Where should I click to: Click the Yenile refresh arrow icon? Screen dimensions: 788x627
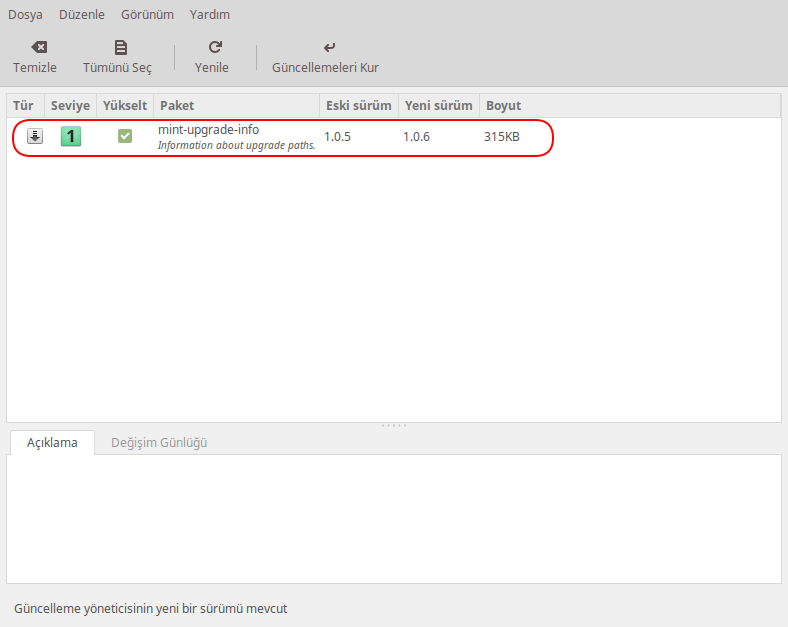(x=215, y=47)
